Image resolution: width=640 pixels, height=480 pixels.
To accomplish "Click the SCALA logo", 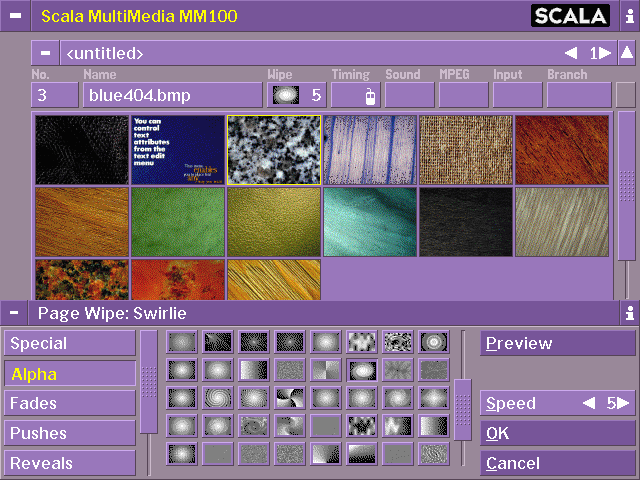I will tap(570, 16).
